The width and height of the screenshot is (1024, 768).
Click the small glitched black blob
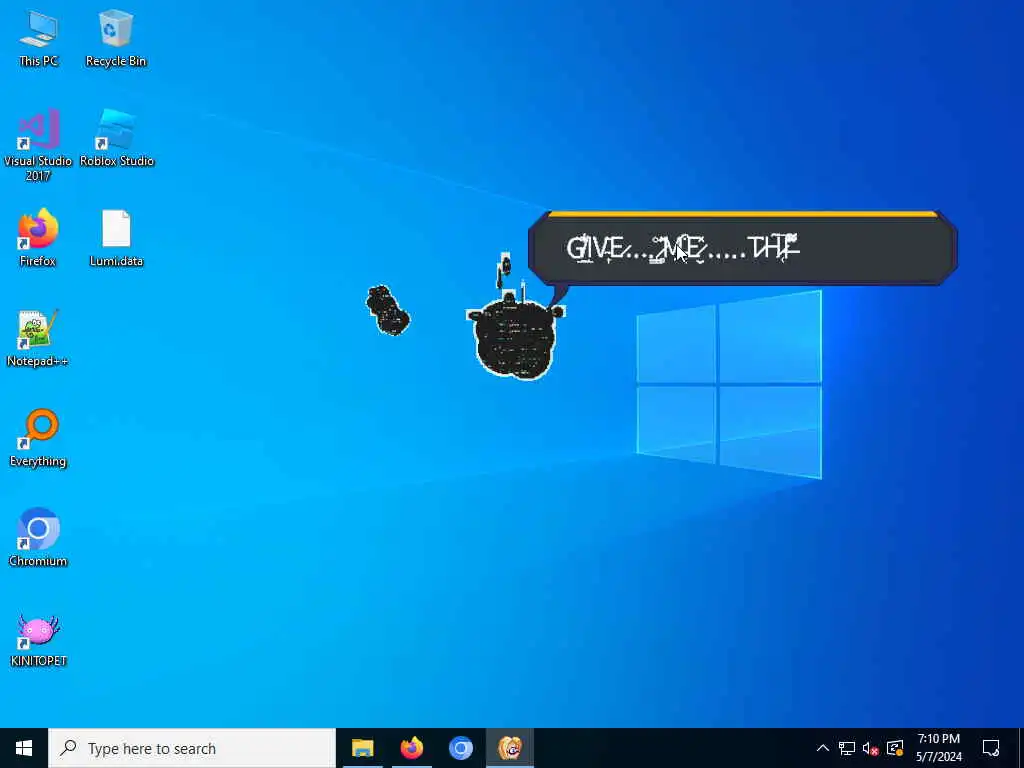(x=388, y=310)
